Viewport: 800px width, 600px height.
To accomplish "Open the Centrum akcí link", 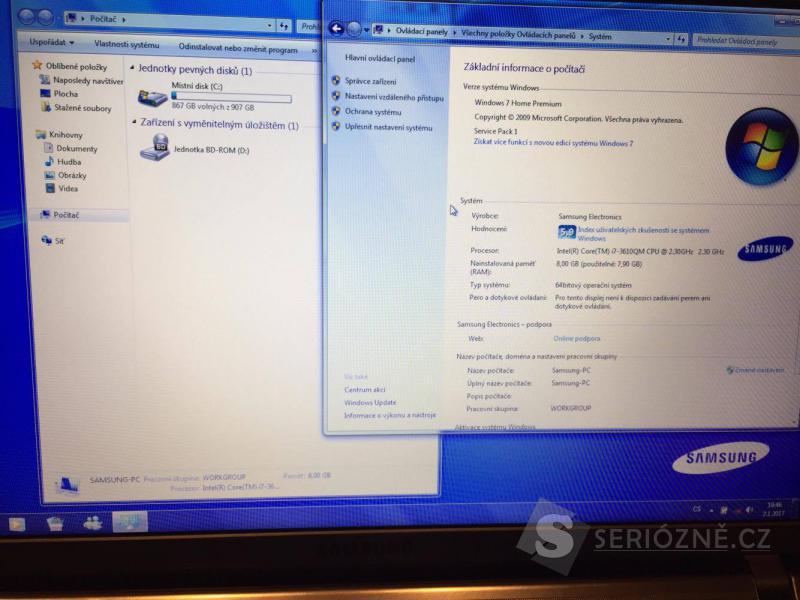I will pos(365,389).
